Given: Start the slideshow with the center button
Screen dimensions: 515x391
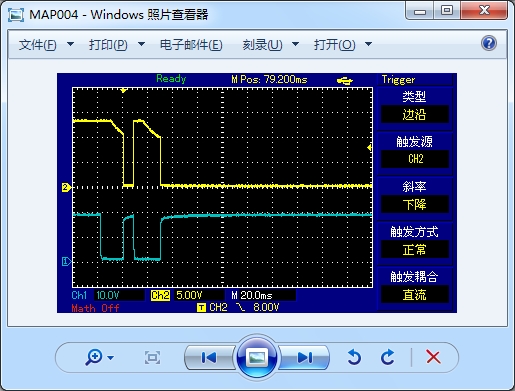Looking at the screenshot, I should (x=257, y=358).
